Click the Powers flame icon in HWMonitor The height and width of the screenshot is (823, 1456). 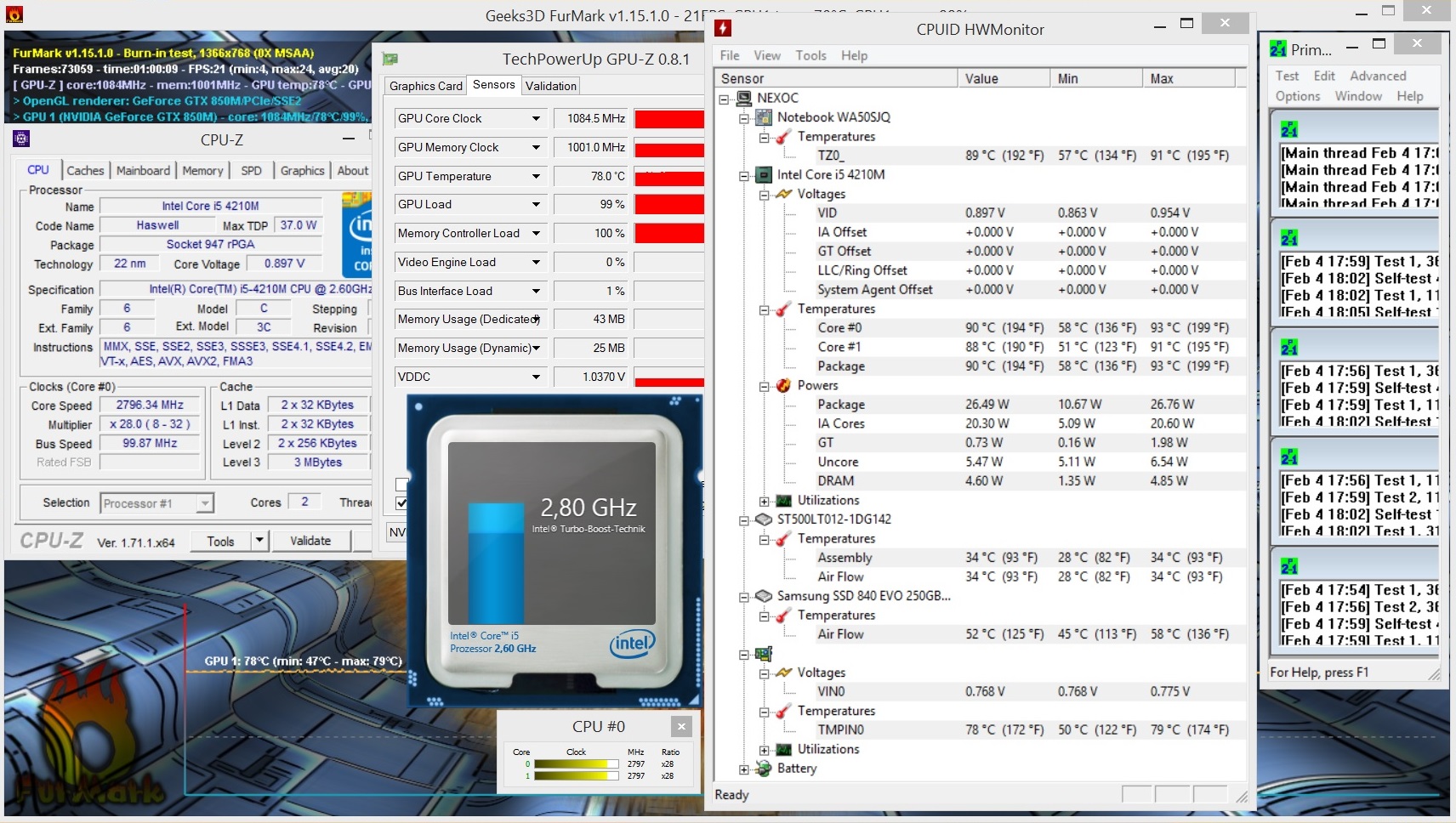(784, 385)
